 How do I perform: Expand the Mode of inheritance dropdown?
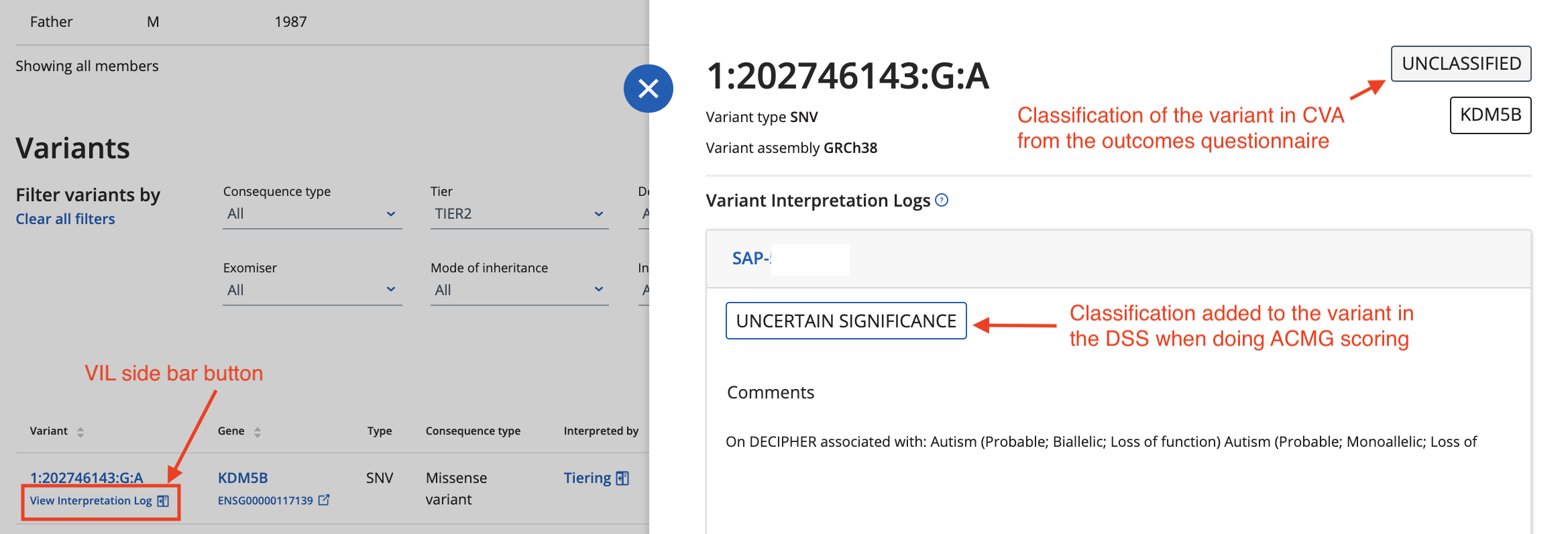pyautogui.click(x=519, y=290)
